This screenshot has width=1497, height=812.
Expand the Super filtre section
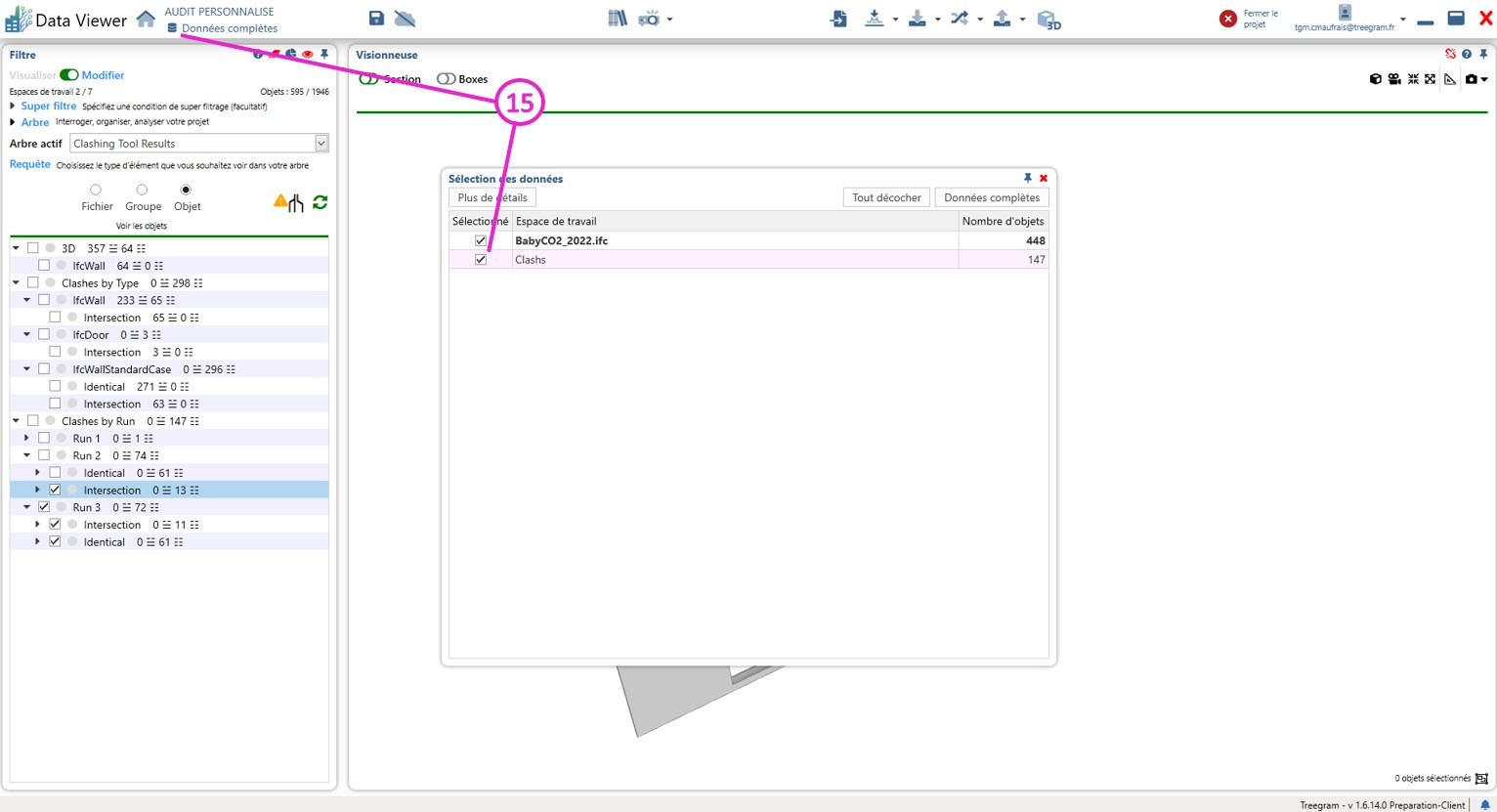coord(14,107)
